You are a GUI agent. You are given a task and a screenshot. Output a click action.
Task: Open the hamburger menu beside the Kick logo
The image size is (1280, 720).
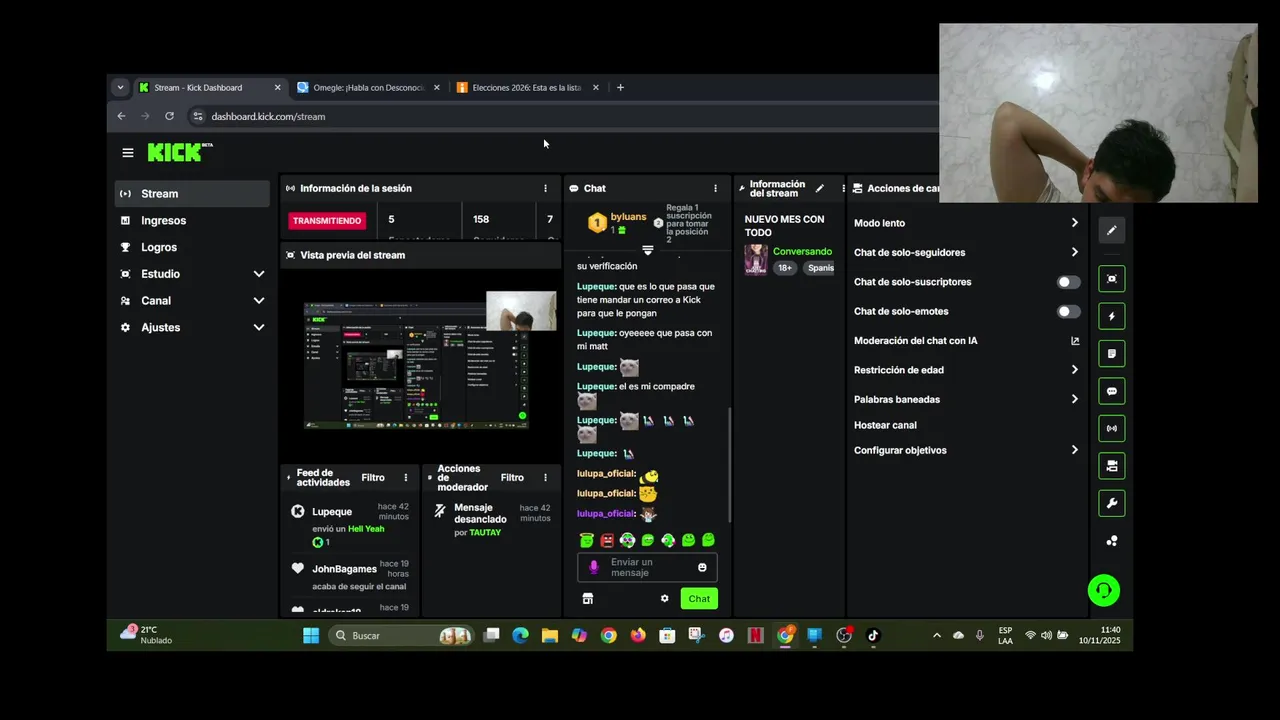pos(128,153)
